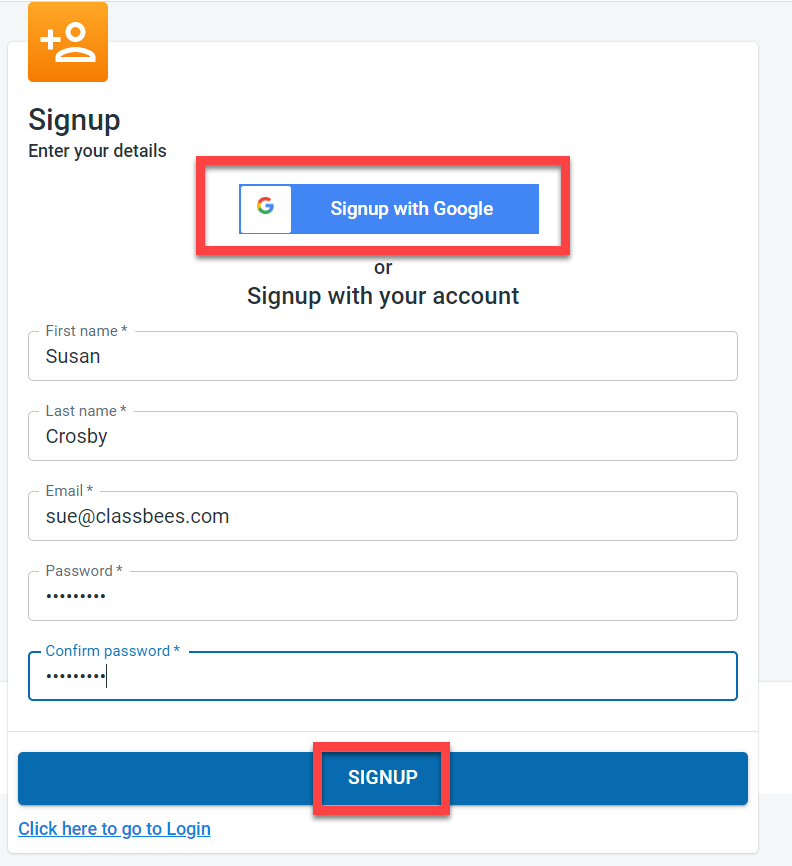792x866 pixels.
Task: Focus the field containing Crosby
Action: click(383, 436)
